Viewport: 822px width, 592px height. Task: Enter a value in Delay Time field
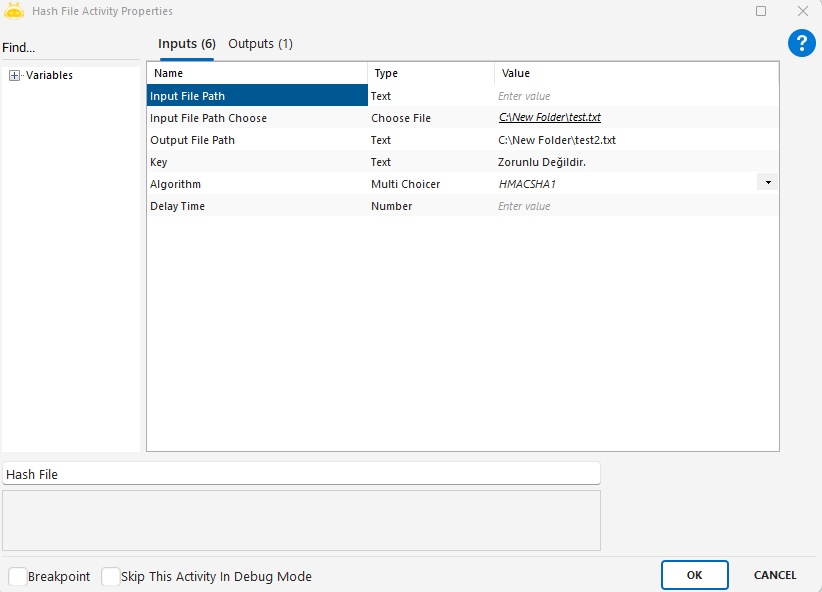pyautogui.click(x=635, y=206)
